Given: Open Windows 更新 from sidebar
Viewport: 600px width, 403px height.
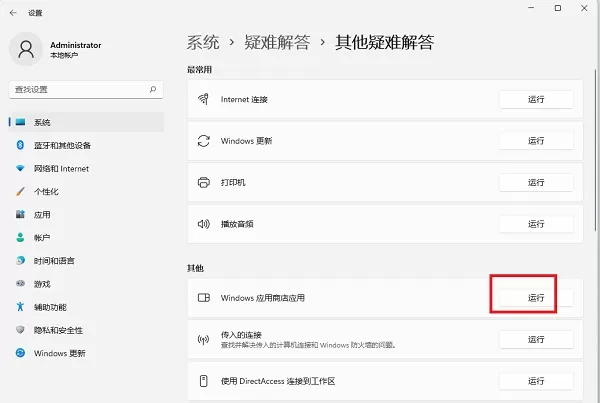Looking at the screenshot, I should pos(86,353).
